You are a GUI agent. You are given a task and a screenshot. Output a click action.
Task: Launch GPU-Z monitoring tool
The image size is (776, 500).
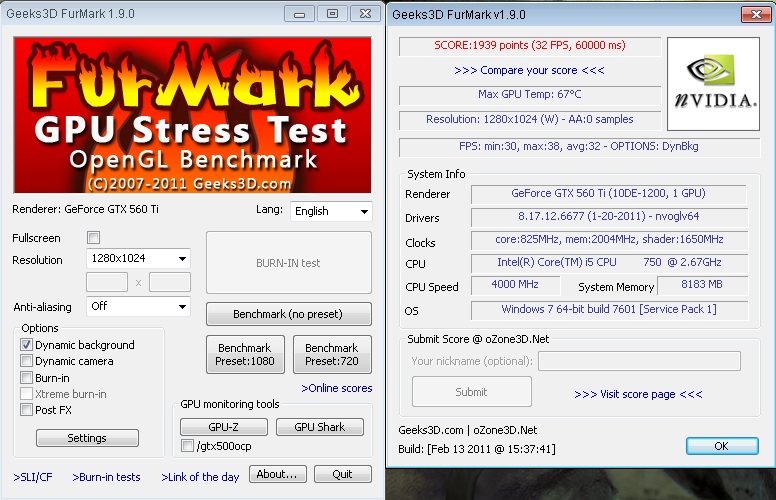coord(224,427)
